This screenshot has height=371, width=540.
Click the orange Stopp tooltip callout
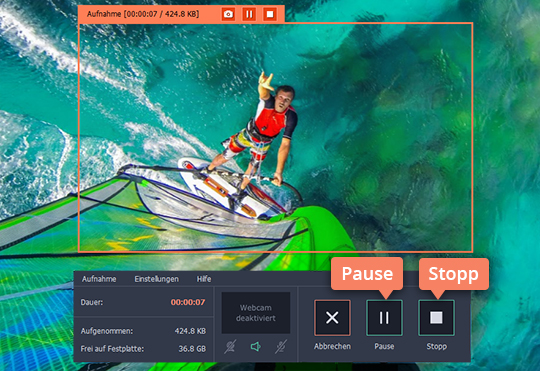tap(454, 274)
